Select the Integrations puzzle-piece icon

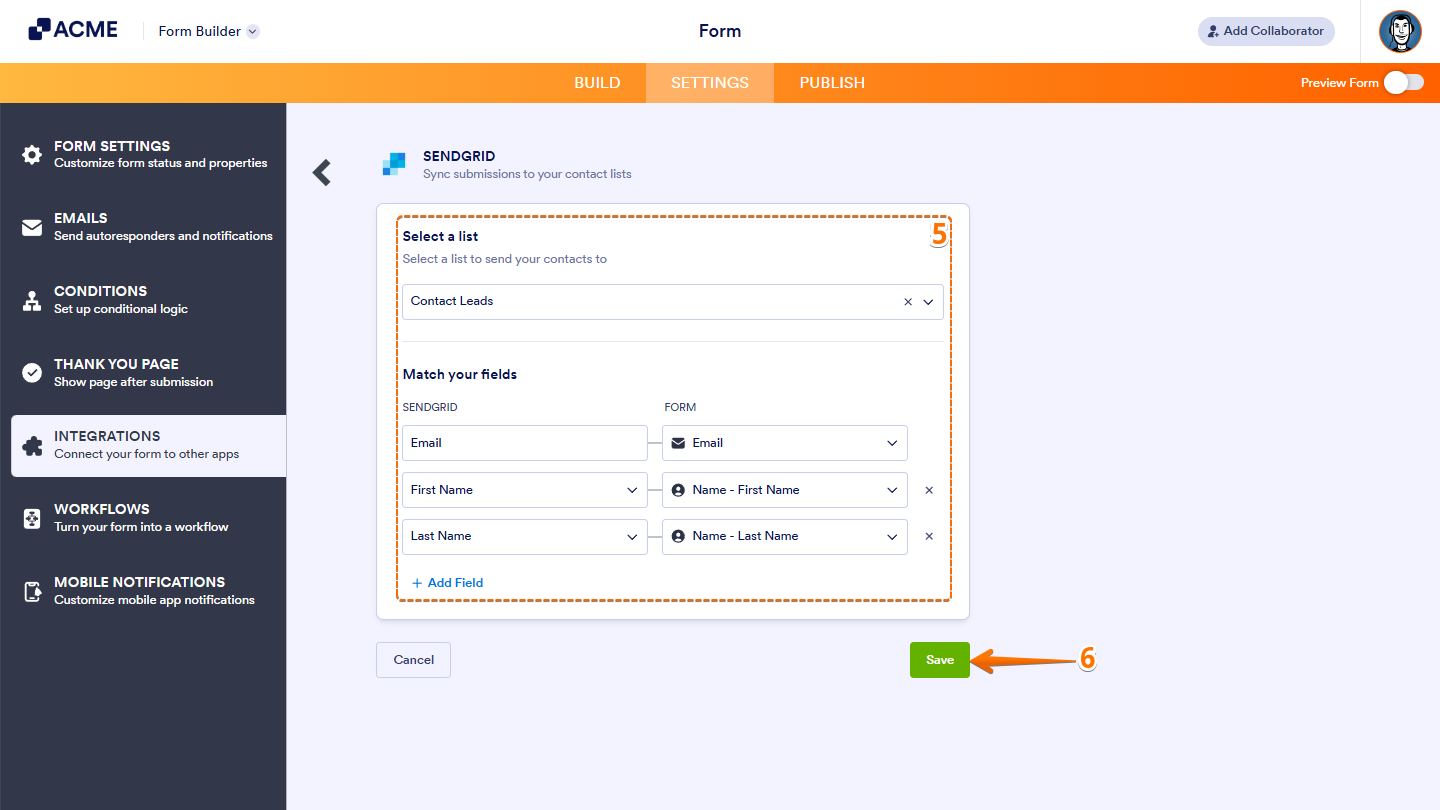(31, 443)
